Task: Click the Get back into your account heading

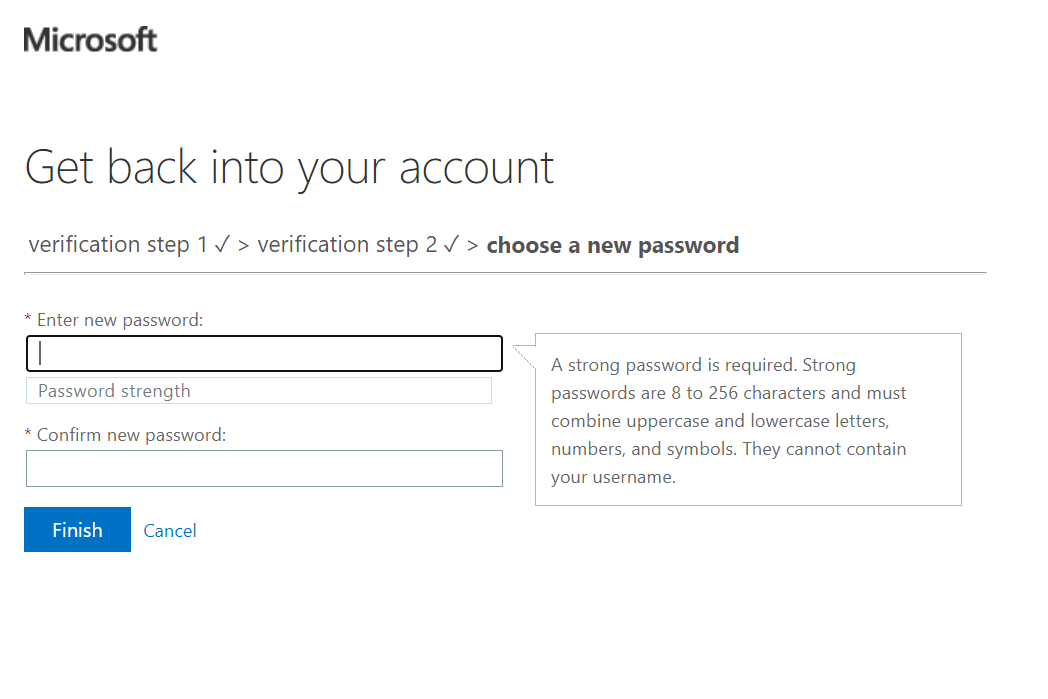Action: pos(289,166)
